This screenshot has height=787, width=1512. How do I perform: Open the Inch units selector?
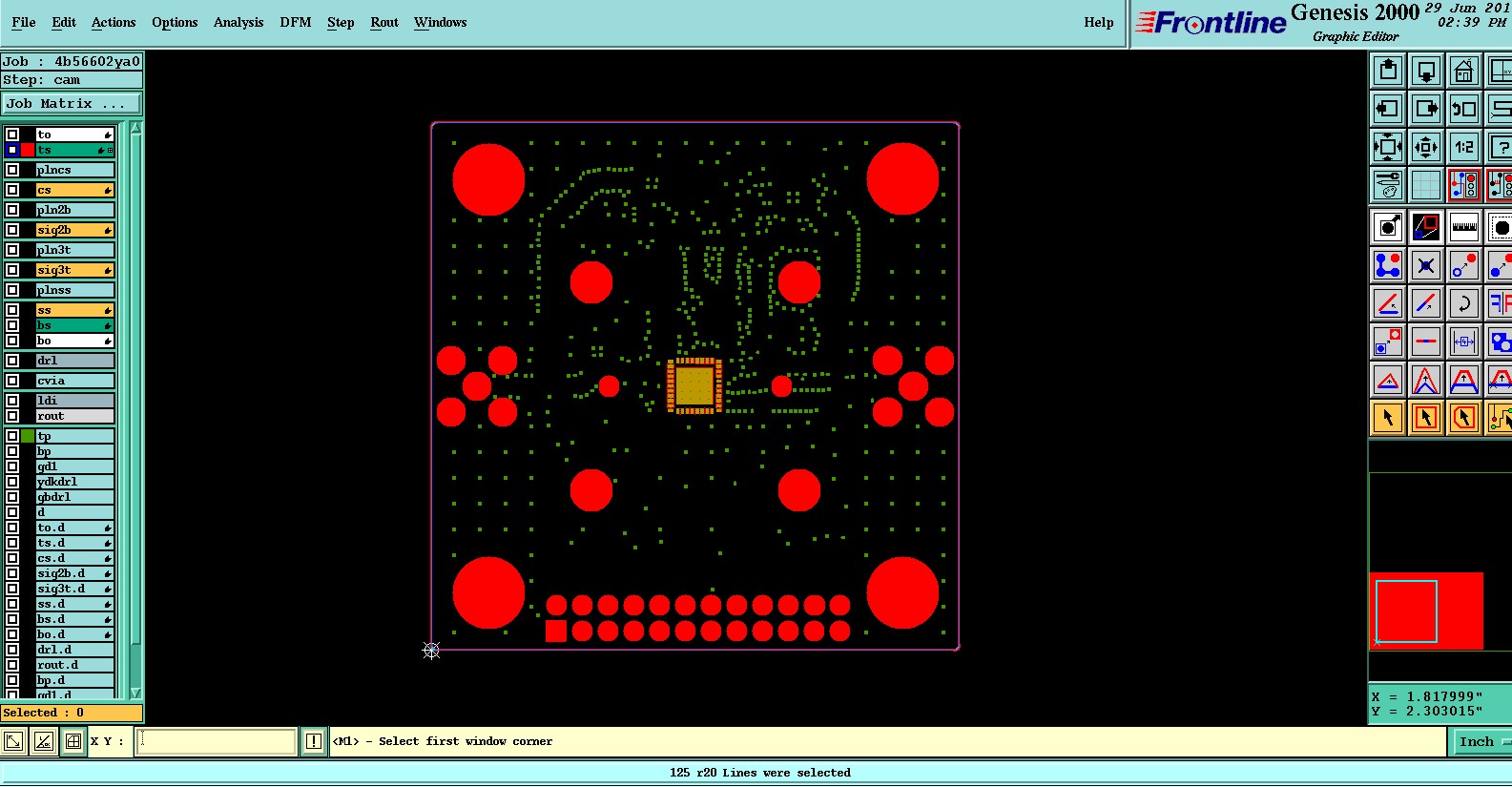tap(1481, 741)
